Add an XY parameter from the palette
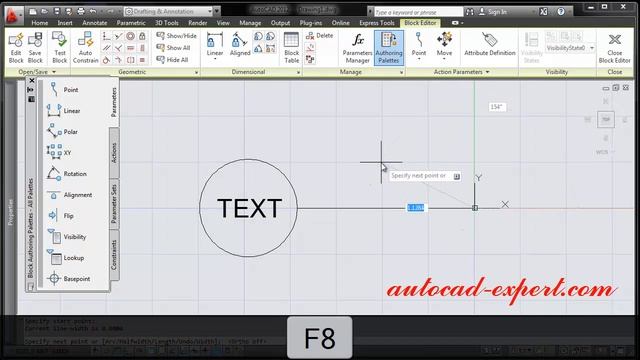Image resolution: width=640 pixels, height=360 pixels. pos(59,152)
